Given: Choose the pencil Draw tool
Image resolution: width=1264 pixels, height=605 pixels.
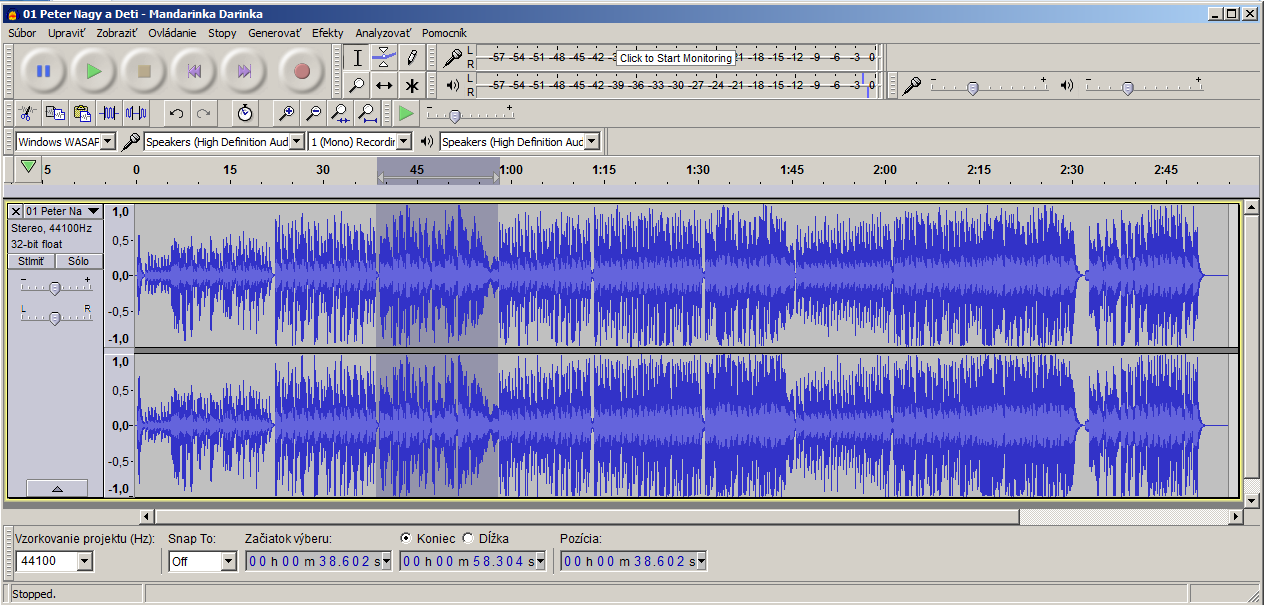Looking at the screenshot, I should [x=411, y=58].
